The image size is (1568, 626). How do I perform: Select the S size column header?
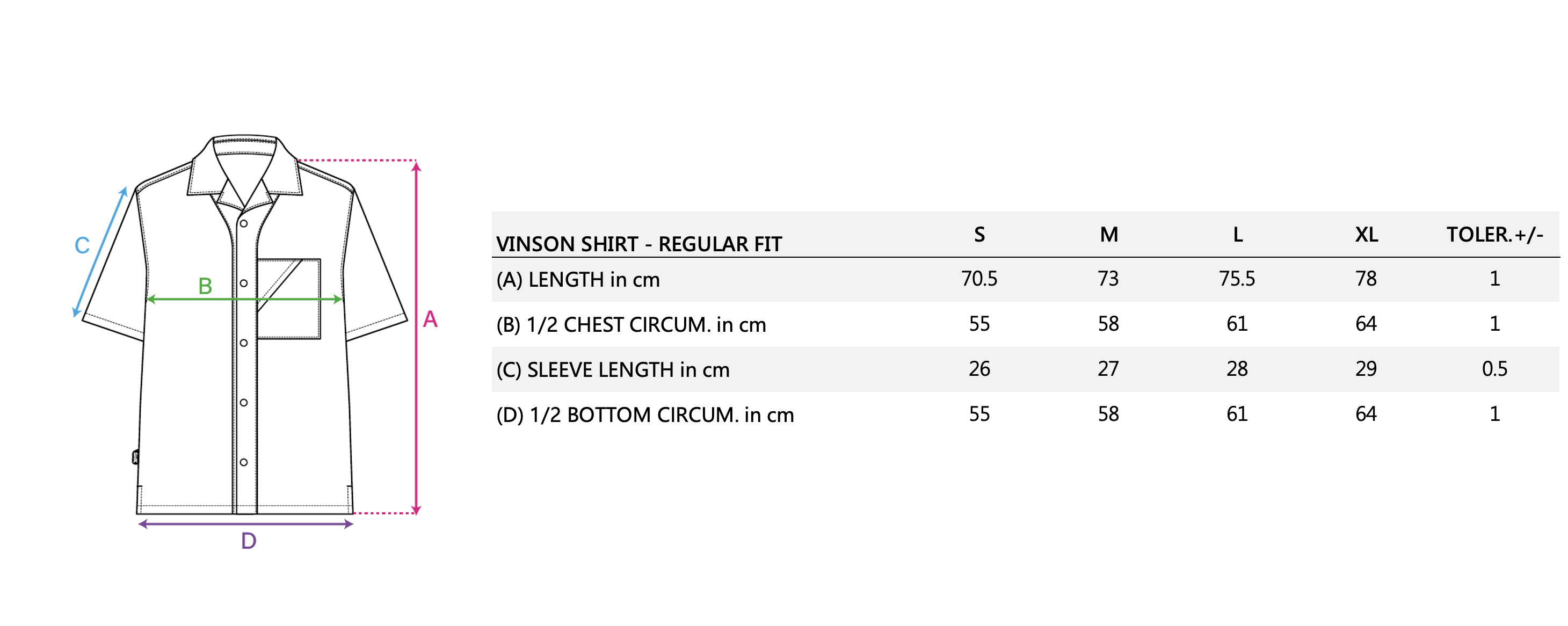979,235
